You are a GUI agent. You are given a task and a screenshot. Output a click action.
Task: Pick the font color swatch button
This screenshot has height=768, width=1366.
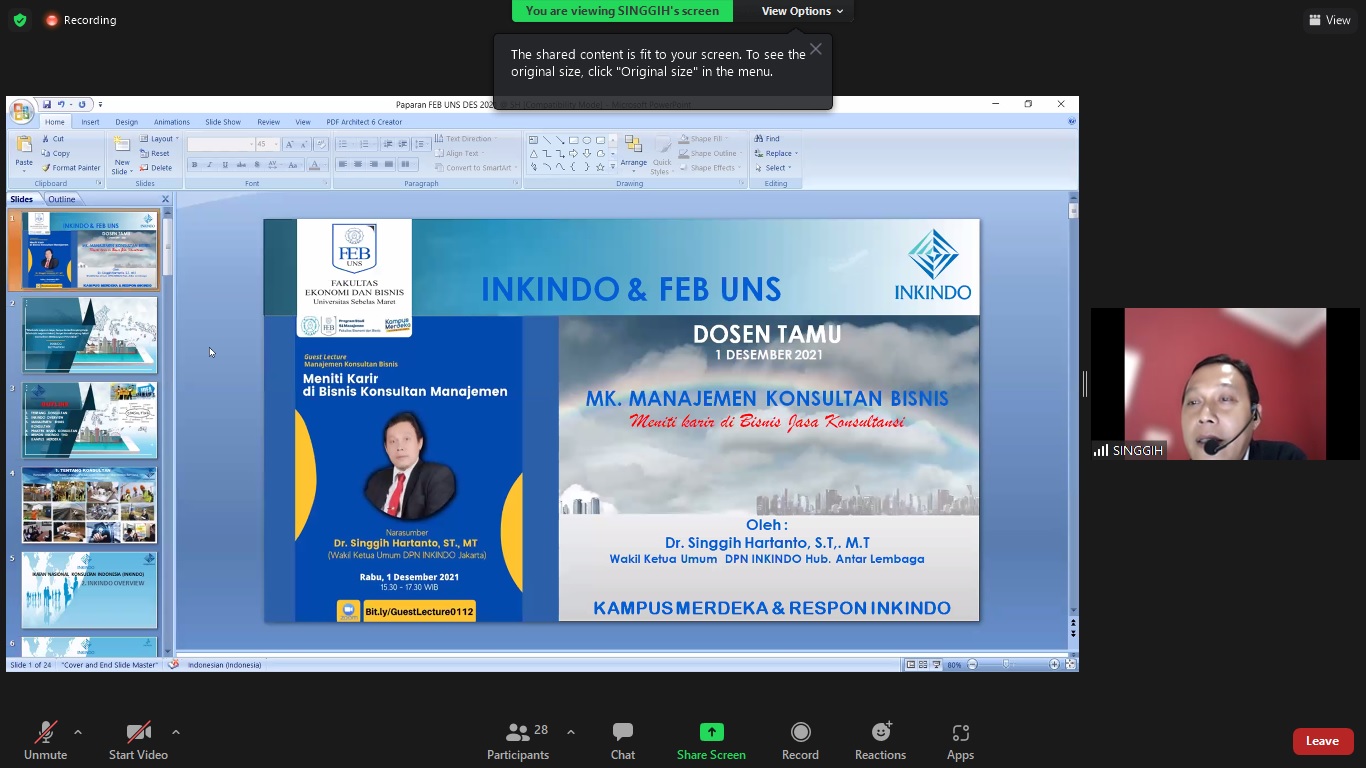tap(315, 164)
